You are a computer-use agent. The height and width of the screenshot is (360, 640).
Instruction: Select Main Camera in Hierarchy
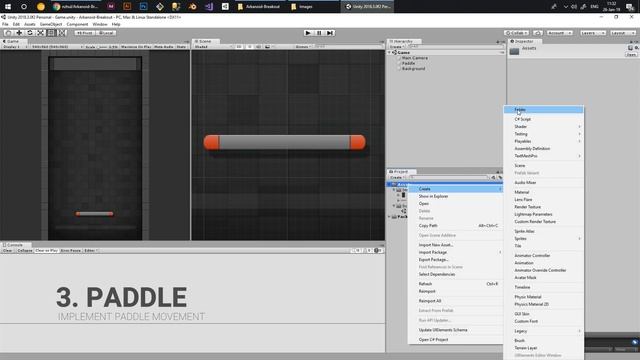click(415, 58)
